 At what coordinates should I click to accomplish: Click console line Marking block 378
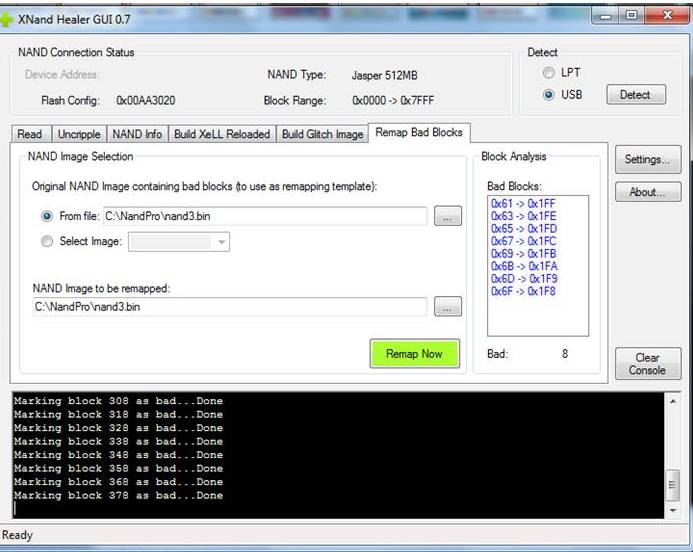click(118, 495)
